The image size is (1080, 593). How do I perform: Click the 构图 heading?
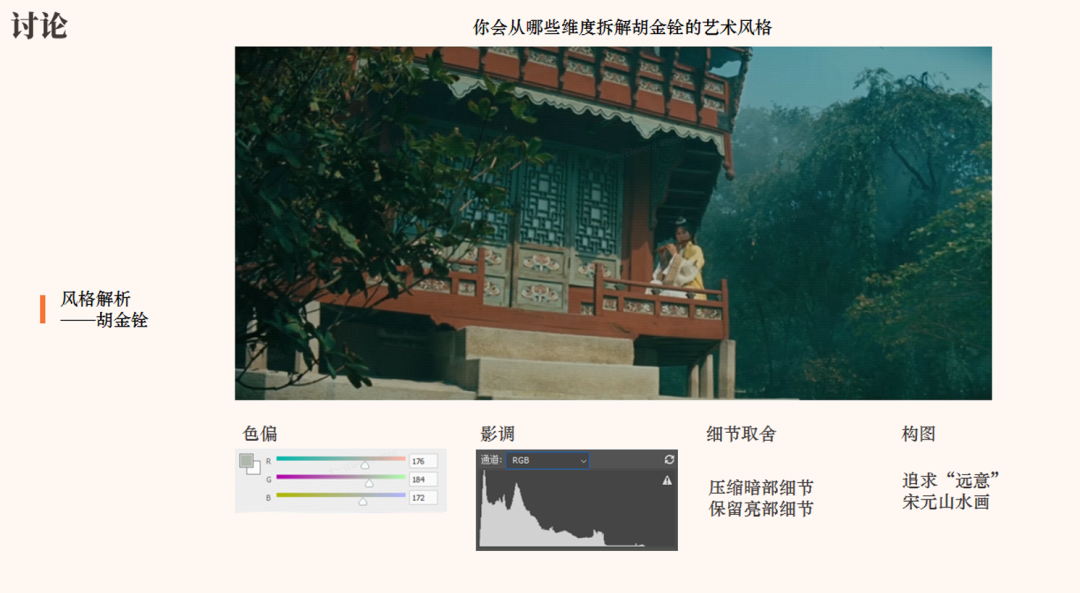click(x=918, y=434)
